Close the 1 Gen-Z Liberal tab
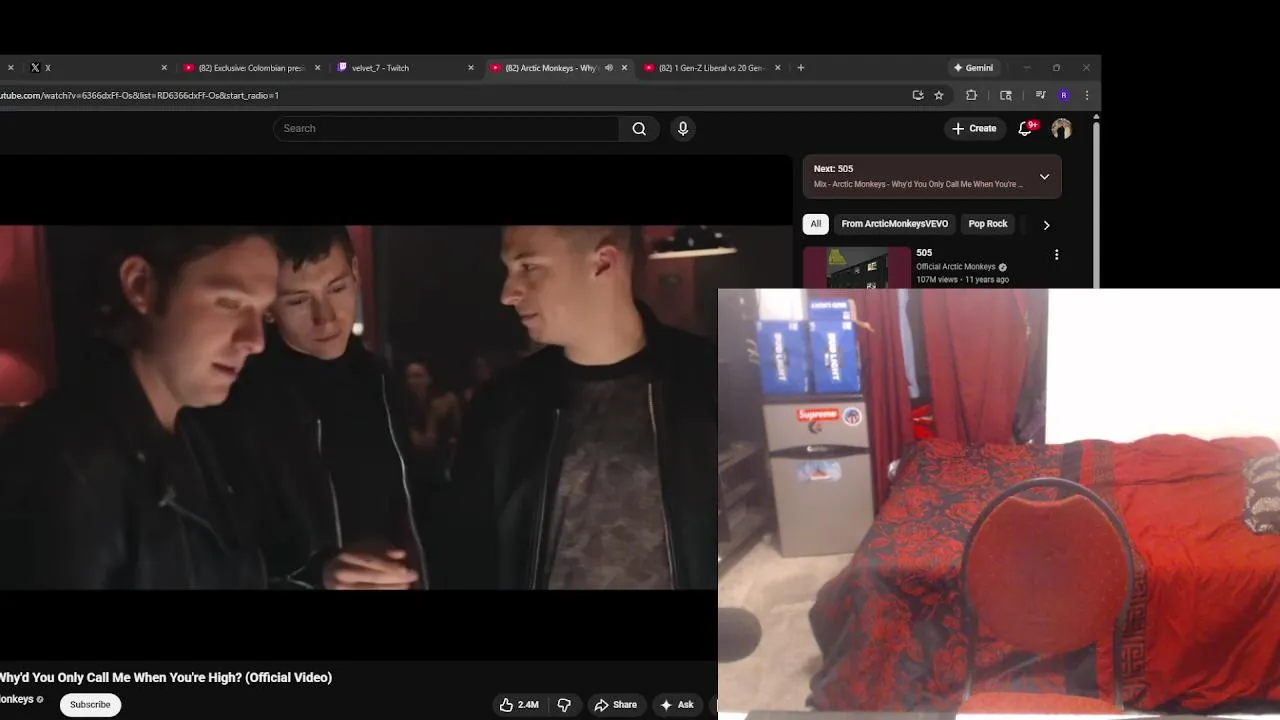This screenshot has width=1280, height=720. coord(778,68)
